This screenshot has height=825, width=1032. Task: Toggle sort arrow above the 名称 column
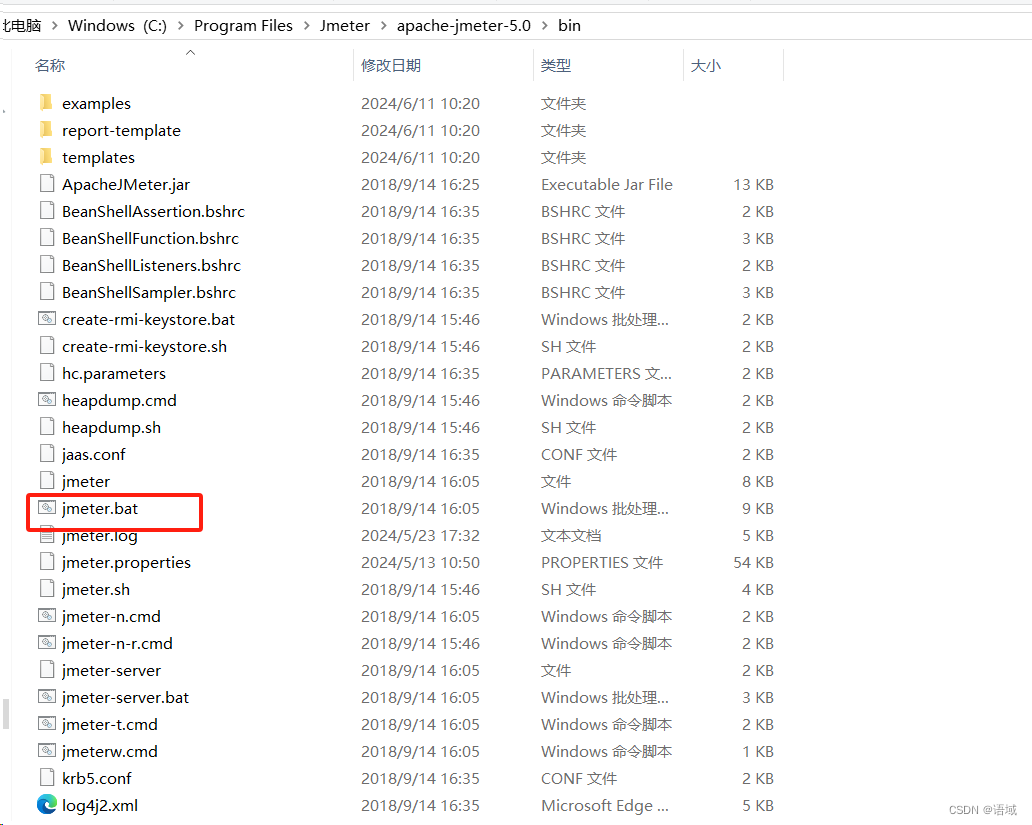point(190,52)
